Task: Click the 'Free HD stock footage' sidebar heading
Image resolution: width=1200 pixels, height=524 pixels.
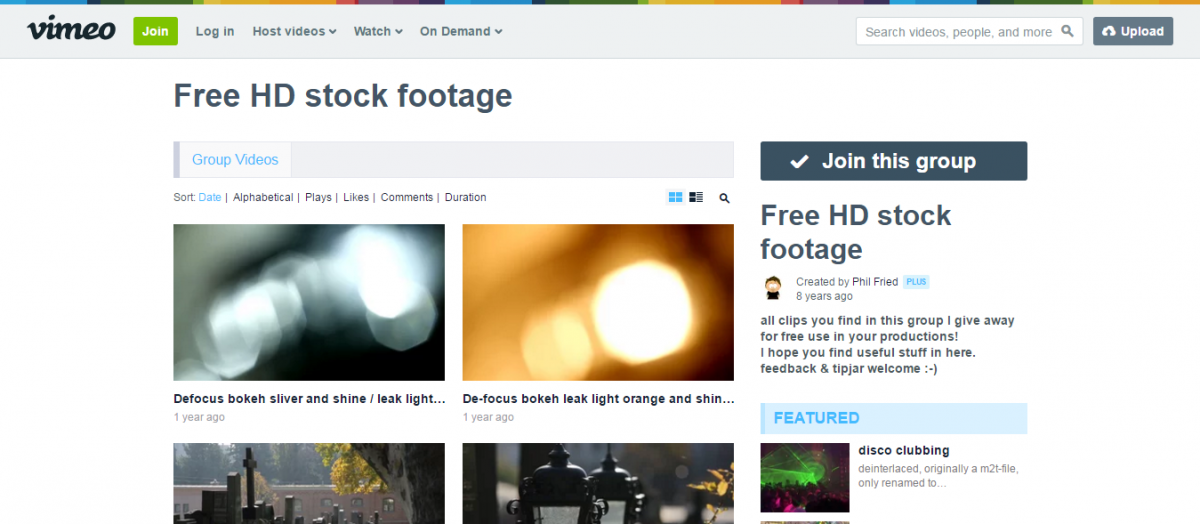Action: coord(856,232)
